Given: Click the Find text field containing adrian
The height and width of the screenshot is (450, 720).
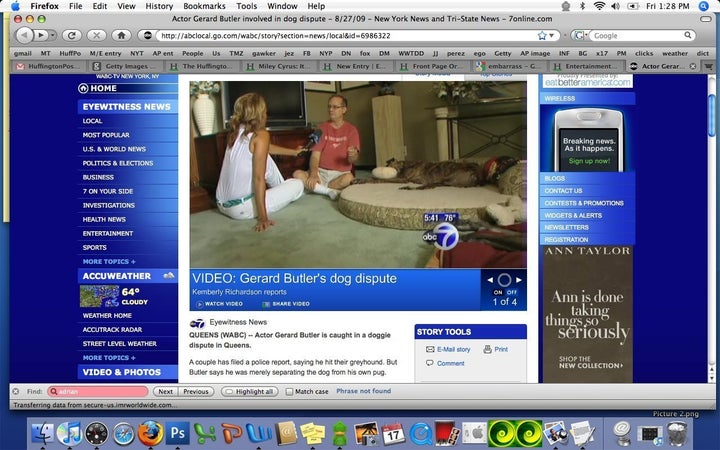Looking at the screenshot, I should (98, 392).
